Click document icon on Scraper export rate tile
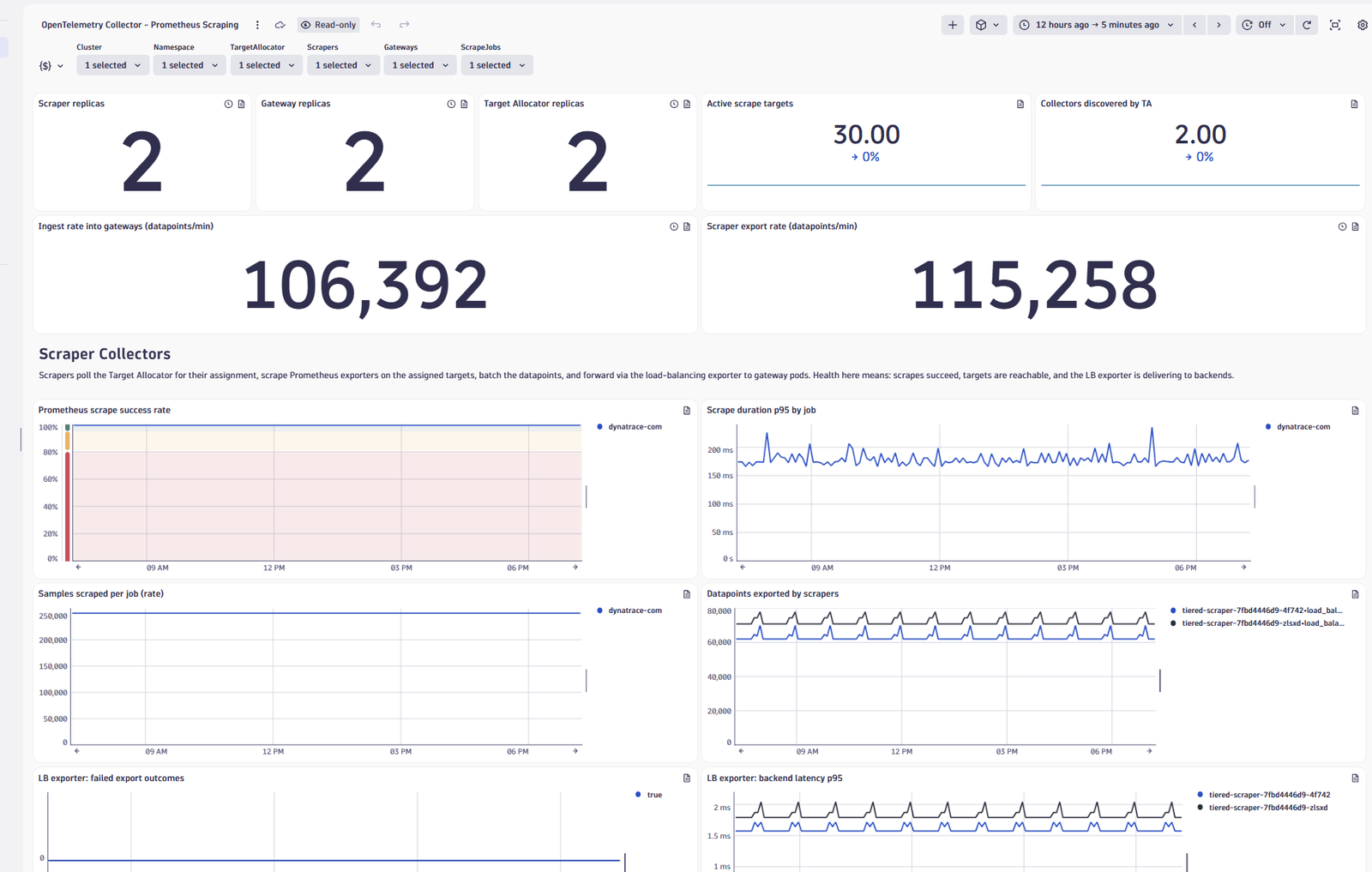The width and height of the screenshot is (1372, 872). click(1356, 226)
